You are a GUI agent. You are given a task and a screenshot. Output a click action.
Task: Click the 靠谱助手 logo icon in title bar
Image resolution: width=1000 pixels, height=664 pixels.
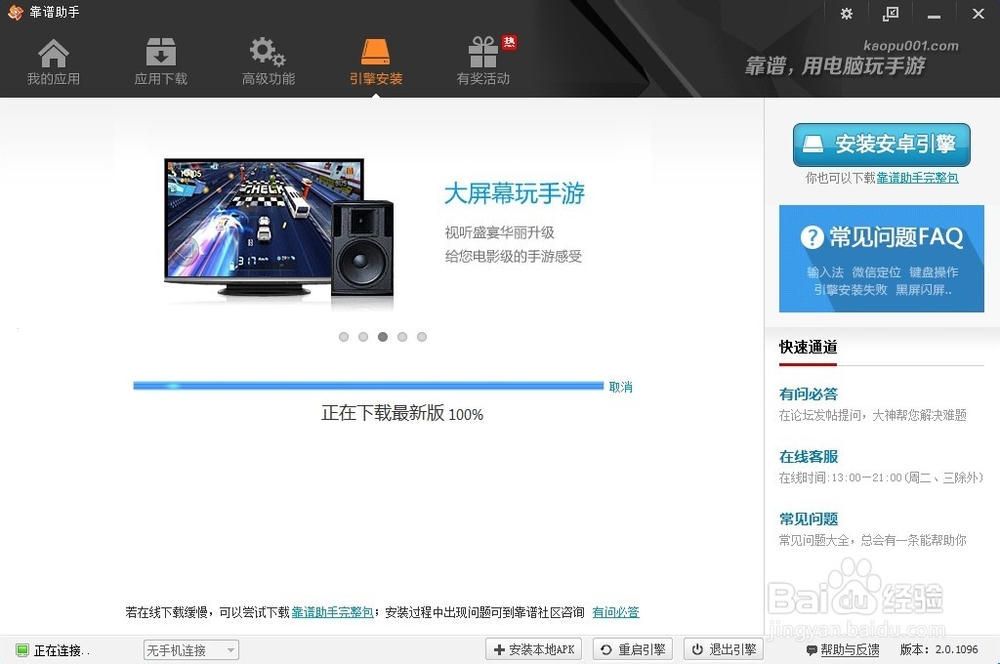pyautogui.click(x=15, y=12)
